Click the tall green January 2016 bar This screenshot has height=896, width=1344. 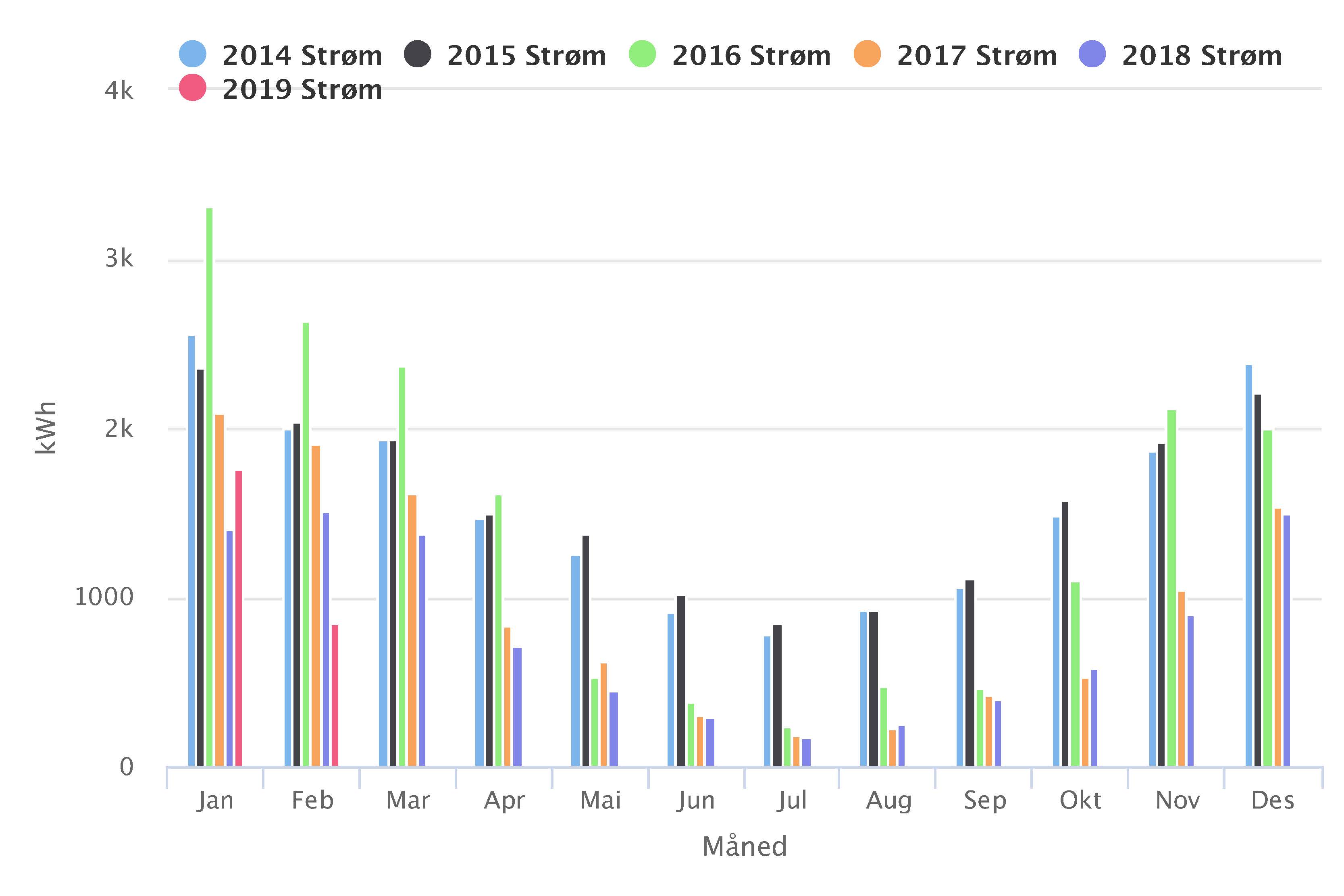pyautogui.click(x=210, y=486)
